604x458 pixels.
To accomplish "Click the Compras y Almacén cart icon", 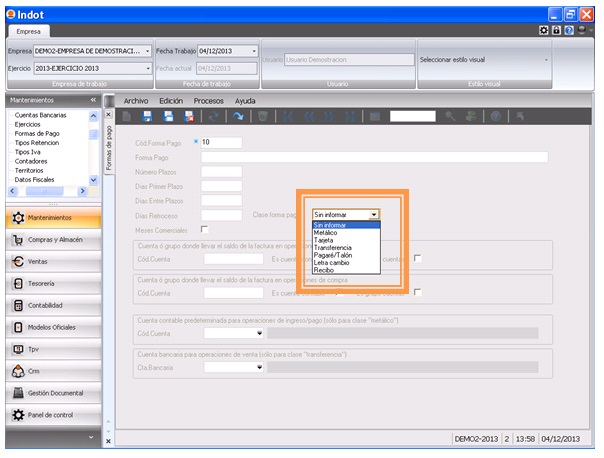I will click(x=19, y=240).
